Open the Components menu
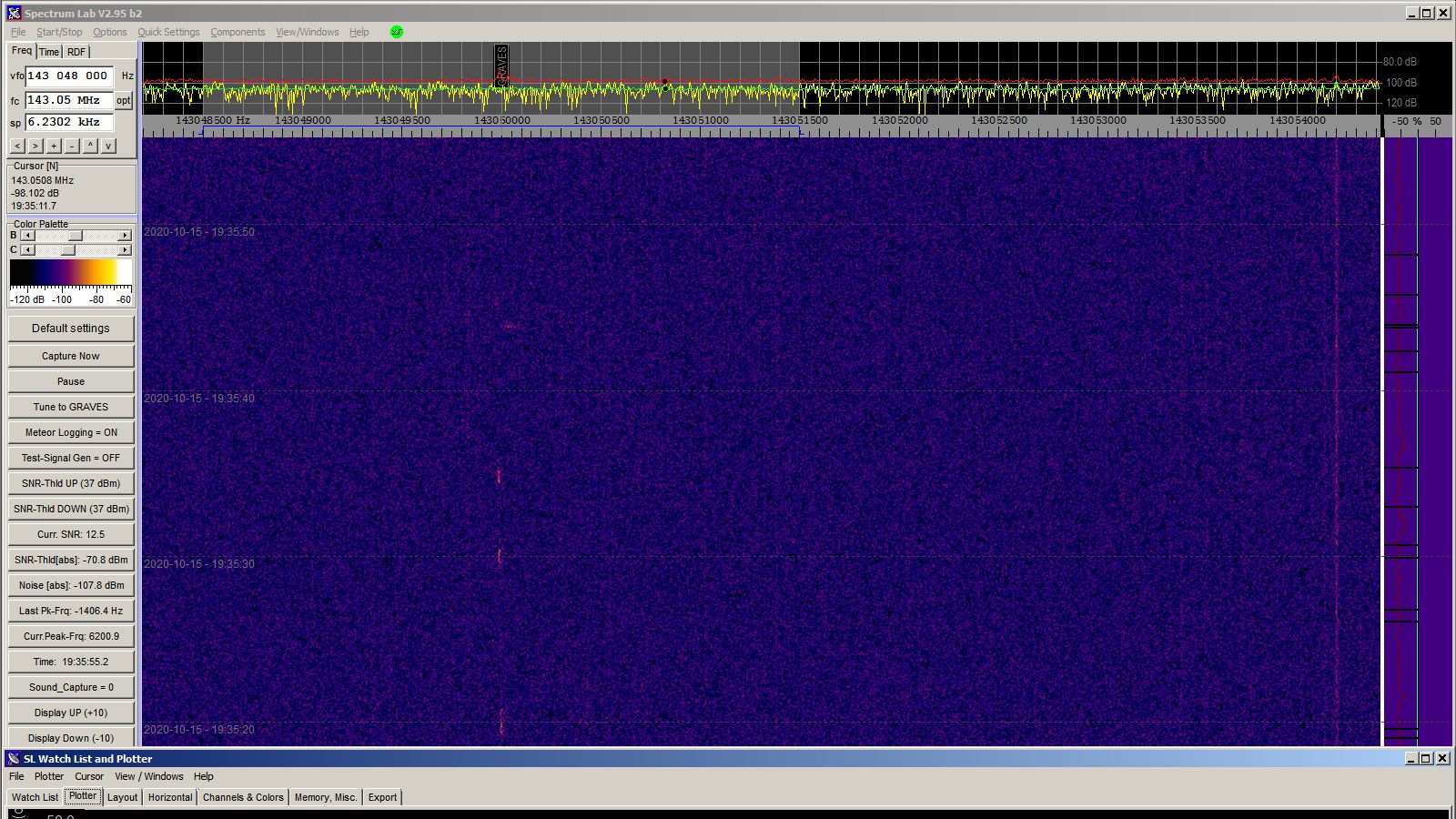 238,32
